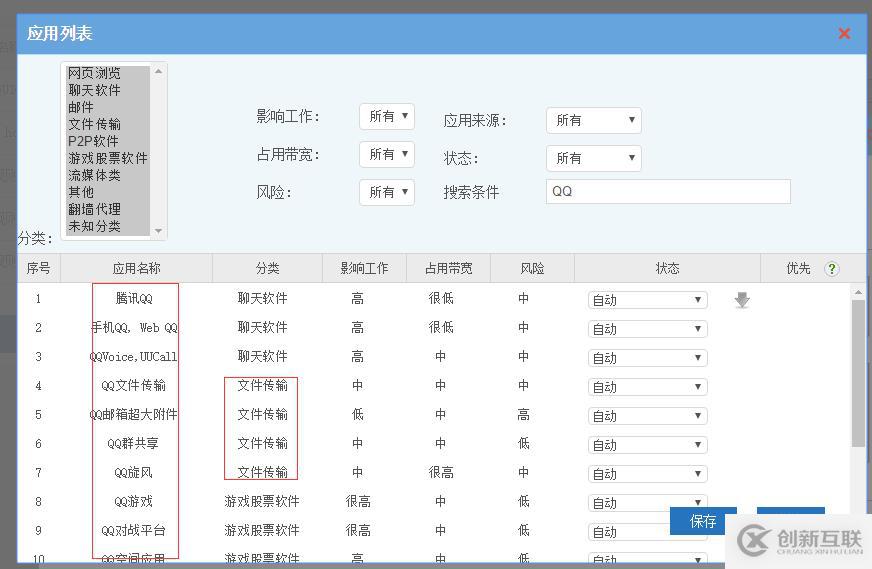
Task: Open the status dropdown for QQVoice,UUCall
Action: pos(647,358)
